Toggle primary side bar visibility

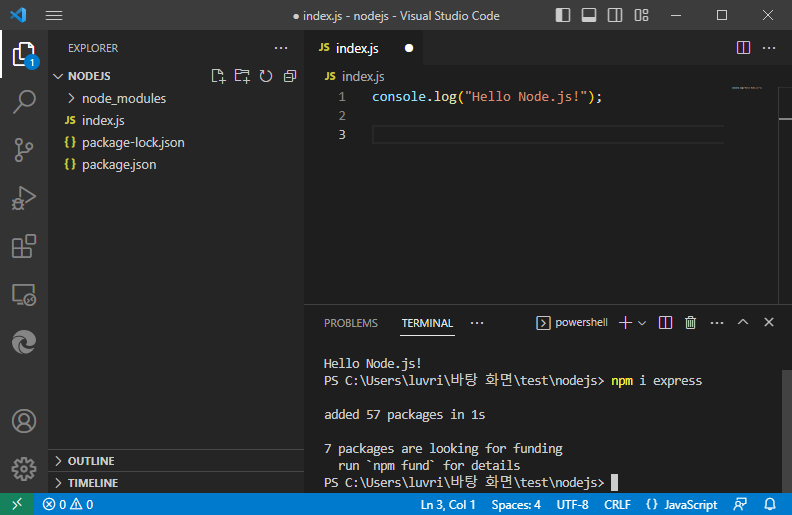563,16
